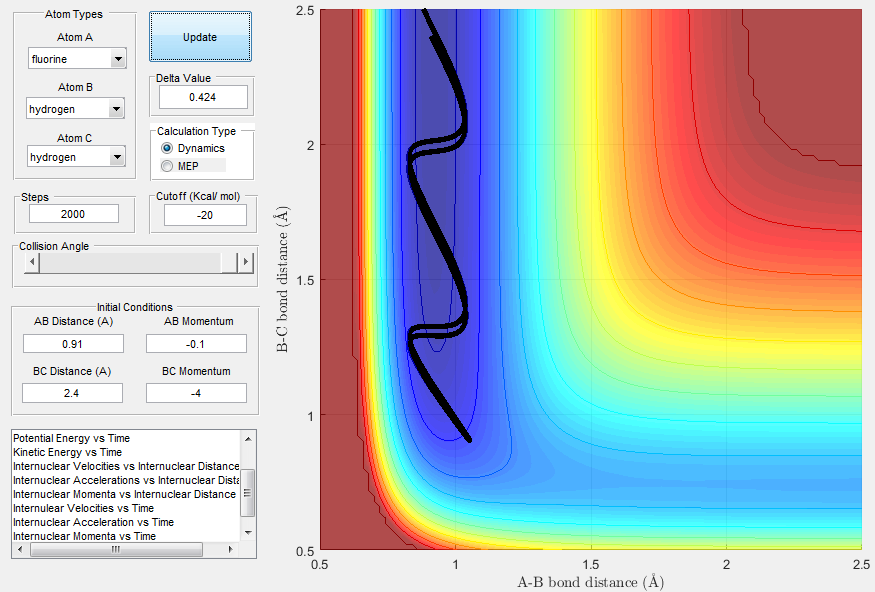Open the Atom B hydrogen dropdown
875x592 pixels.
pyautogui.click(x=75, y=109)
